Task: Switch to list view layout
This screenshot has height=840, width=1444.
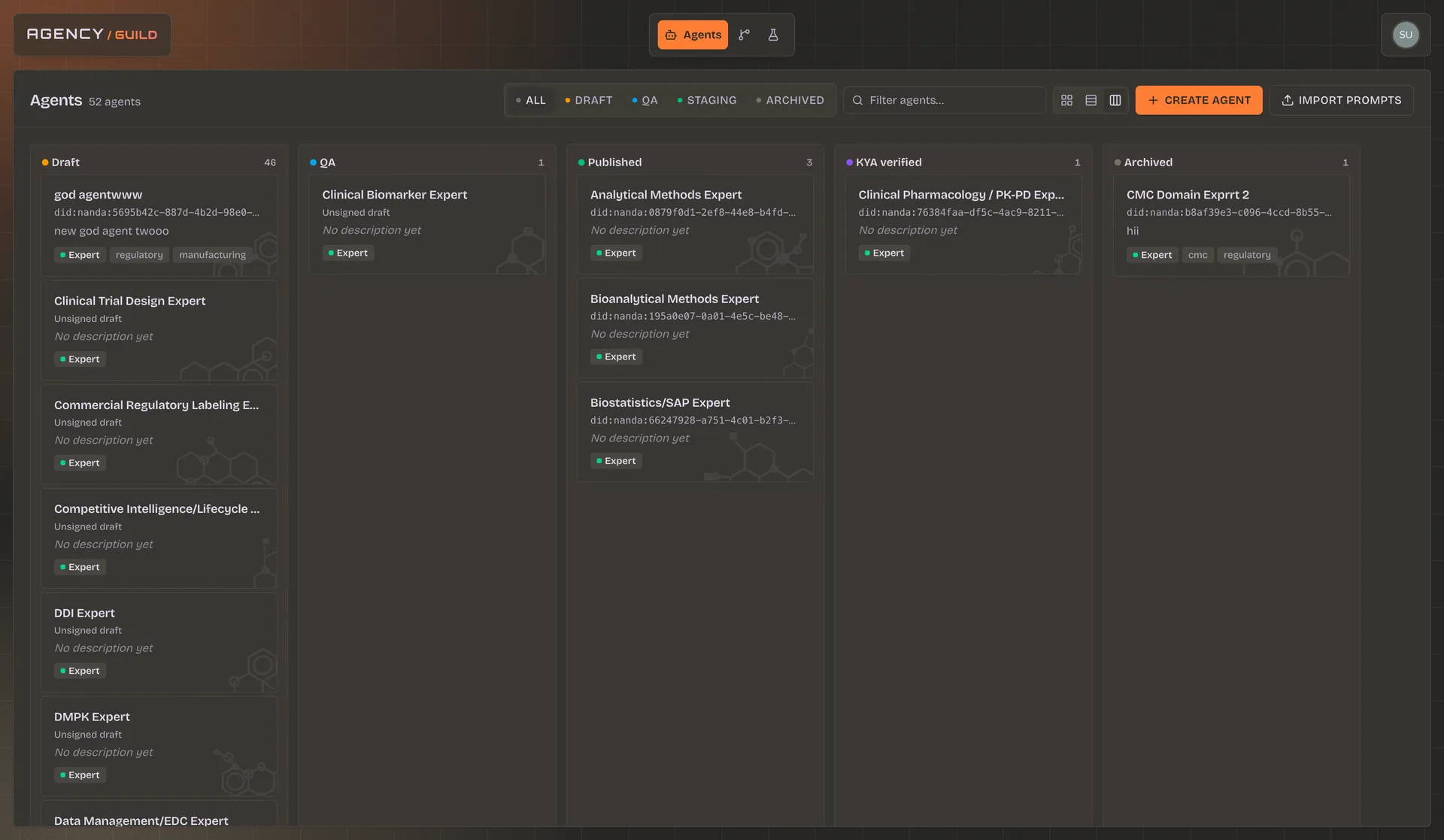Action: click(x=1091, y=100)
